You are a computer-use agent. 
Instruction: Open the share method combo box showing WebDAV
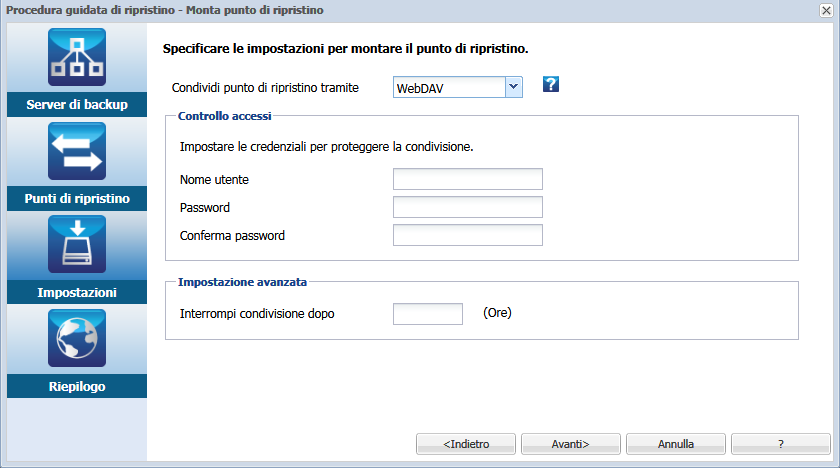458,87
